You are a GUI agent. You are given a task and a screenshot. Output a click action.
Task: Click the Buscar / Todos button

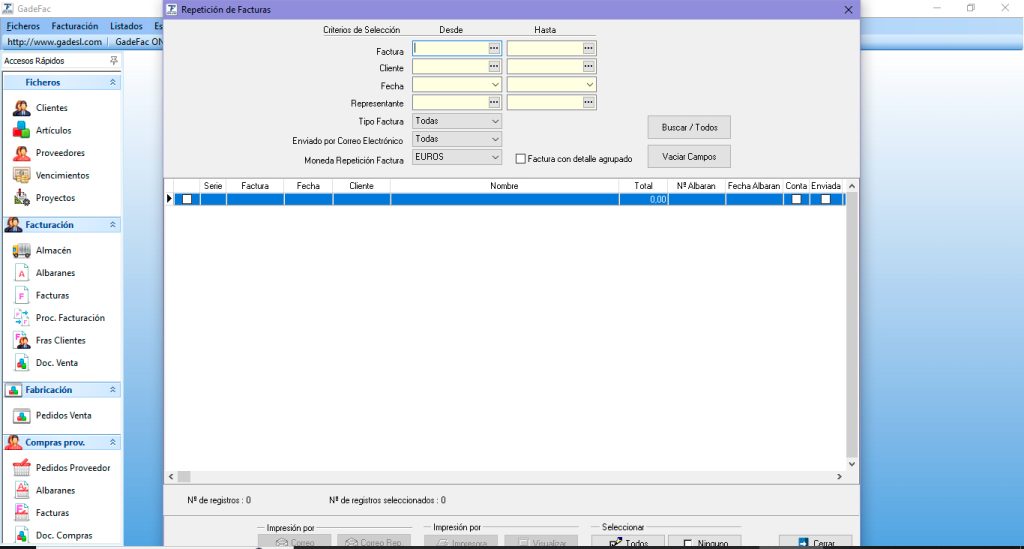click(689, 128)
